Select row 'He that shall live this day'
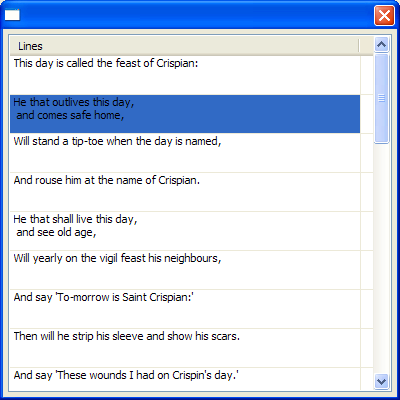Viewport: 400px width, 400px height. tap(185, 231)
